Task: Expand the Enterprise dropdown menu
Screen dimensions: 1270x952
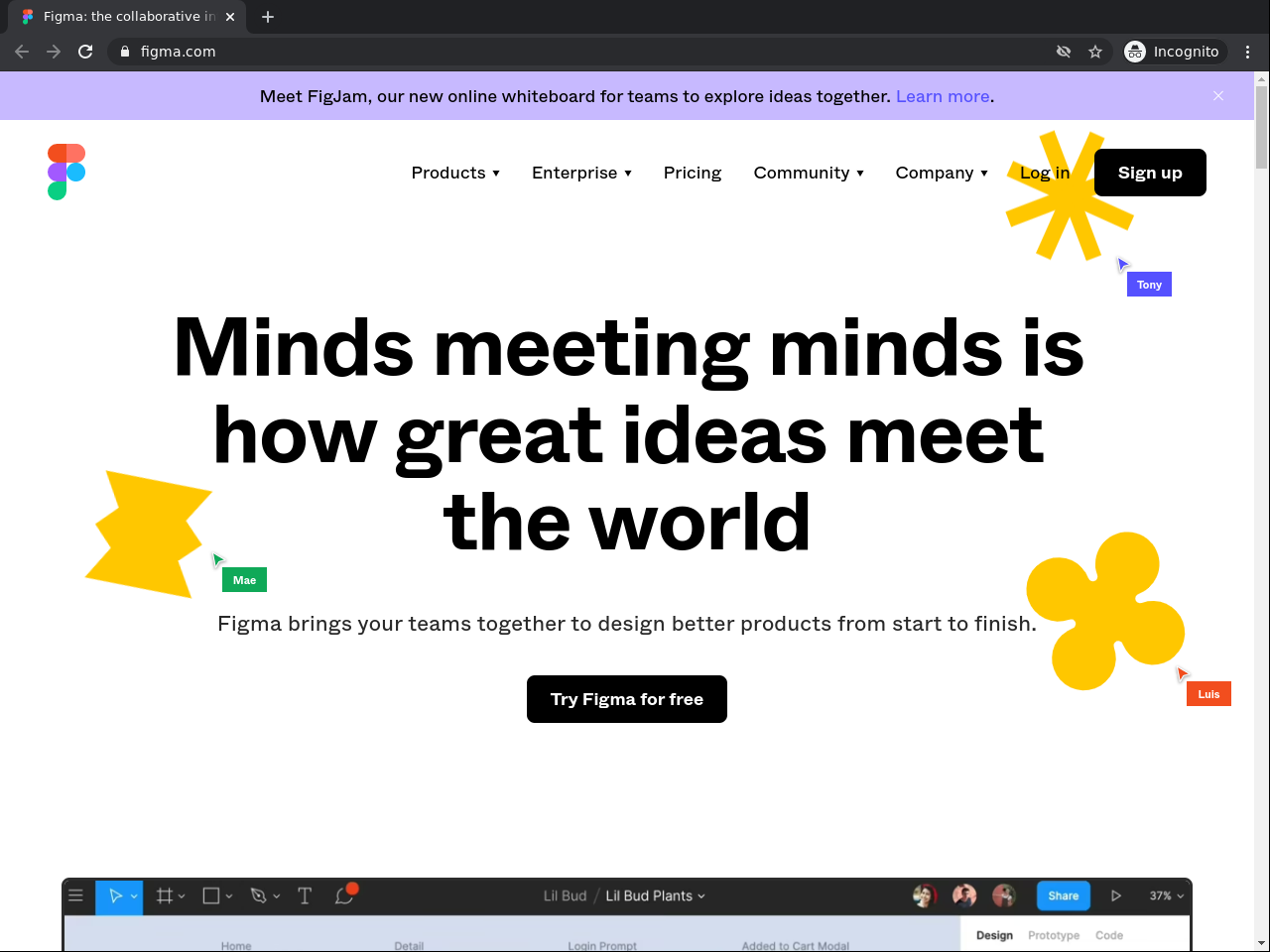Action: (581, 173)
